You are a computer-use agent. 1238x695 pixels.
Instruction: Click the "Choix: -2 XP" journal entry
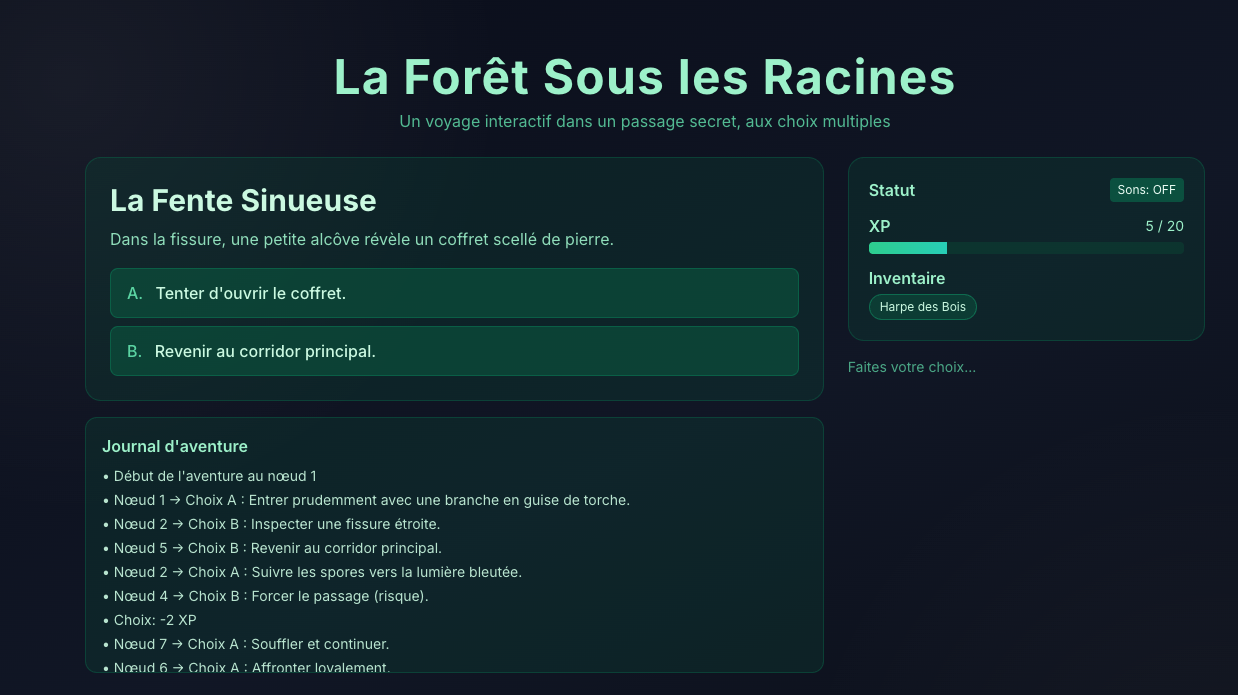(x=155, y=620)
